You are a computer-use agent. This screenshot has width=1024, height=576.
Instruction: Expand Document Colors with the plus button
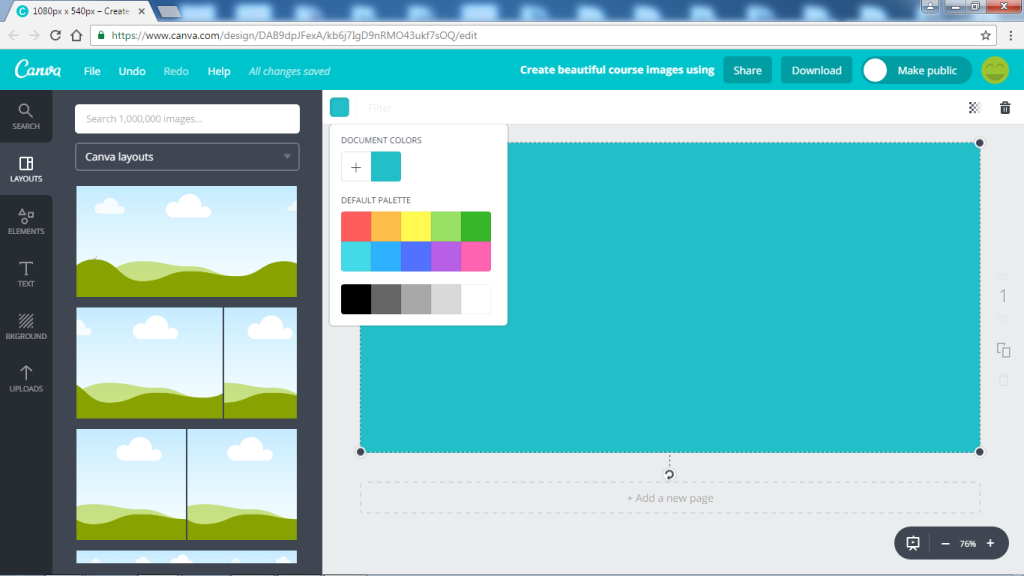click(355, 166)
